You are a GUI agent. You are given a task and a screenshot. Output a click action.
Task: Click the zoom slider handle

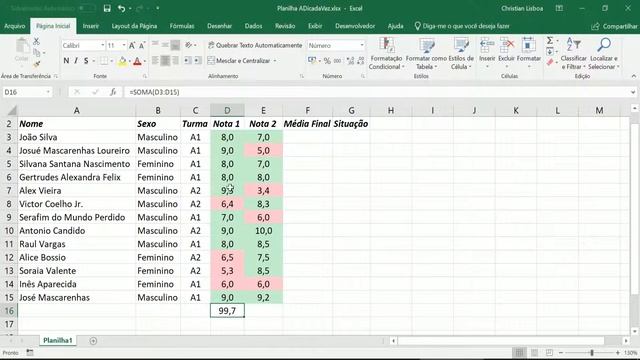[x=591, y=352]
